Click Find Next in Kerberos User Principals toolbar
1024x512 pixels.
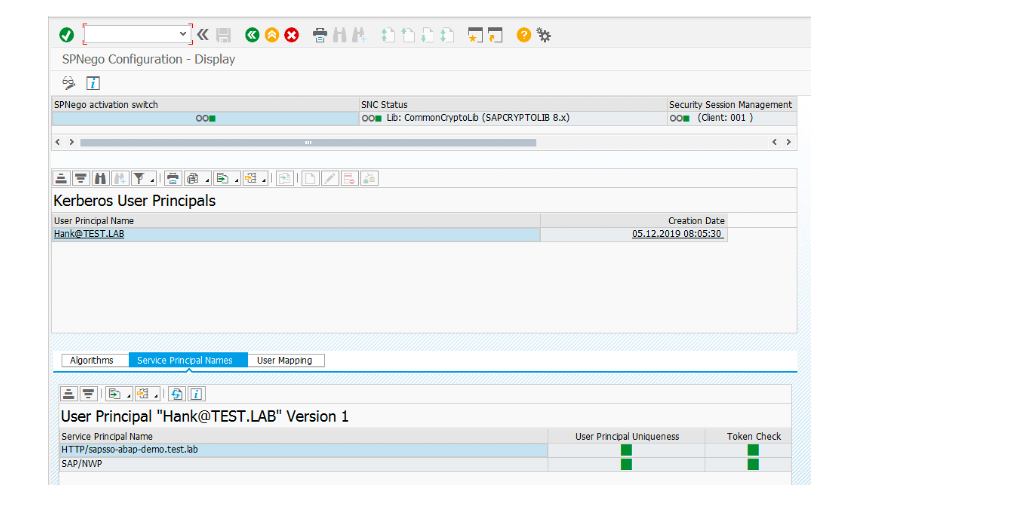(119, 178)
